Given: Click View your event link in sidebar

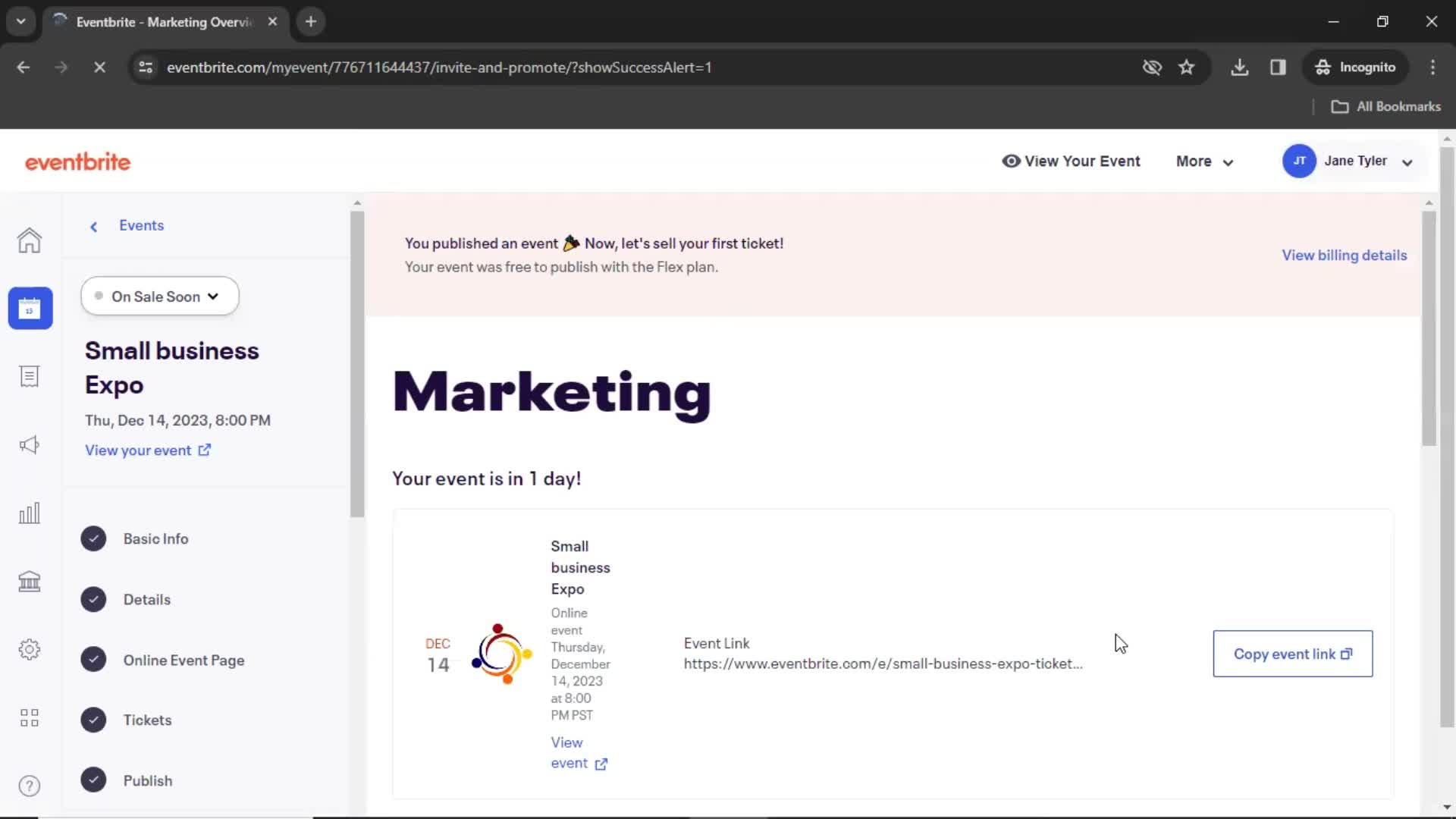Looking at the screenshot, I should point(148,450).
